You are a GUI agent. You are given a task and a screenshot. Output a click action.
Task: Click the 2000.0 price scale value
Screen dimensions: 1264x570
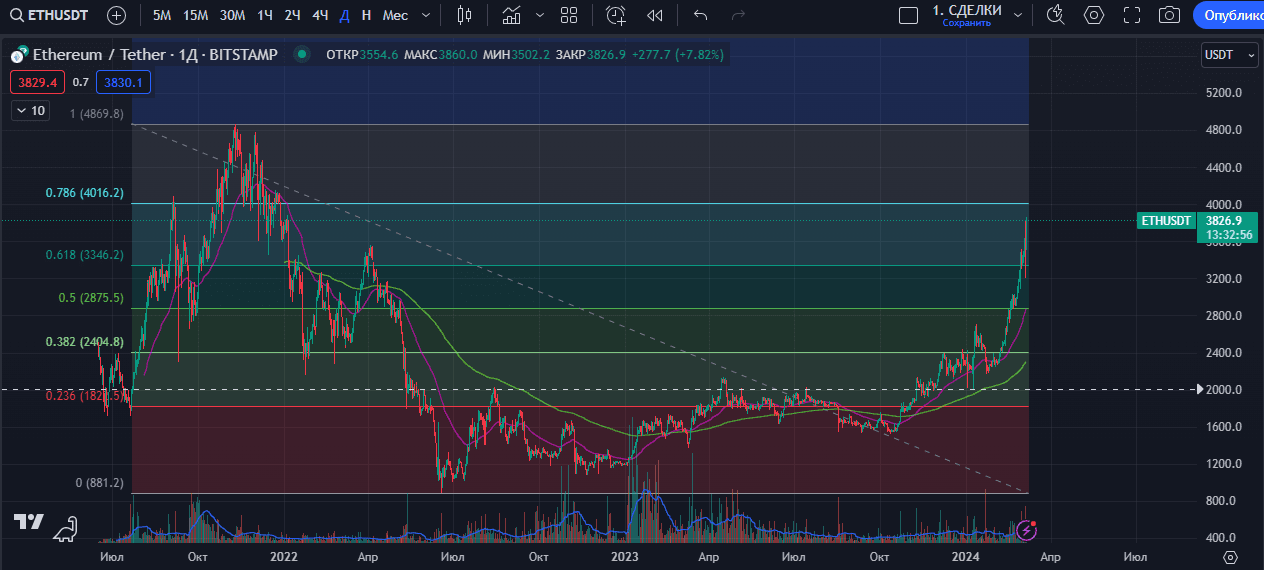(1224, 390)
